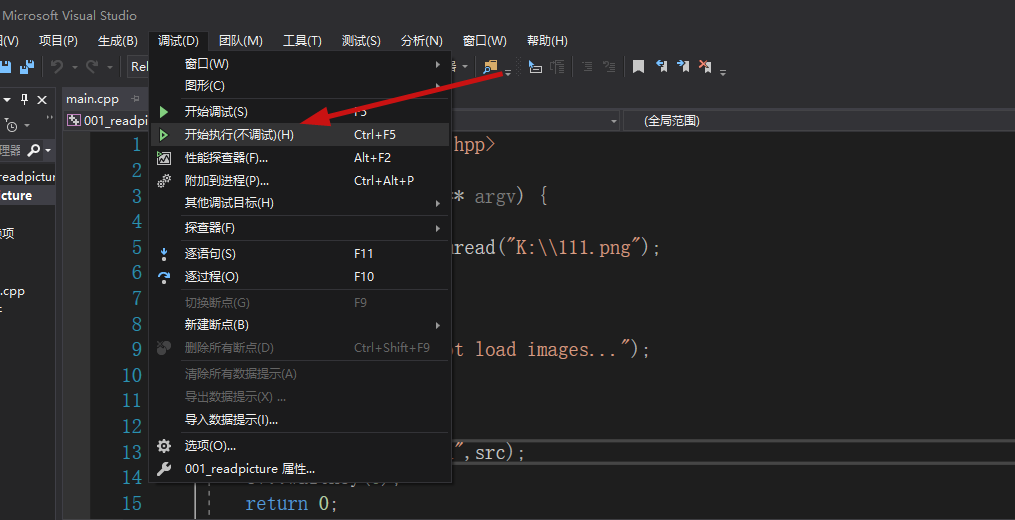Go to the next bookmark
The width and height of the screenshot is (1015, 520).
pos(683,66)
